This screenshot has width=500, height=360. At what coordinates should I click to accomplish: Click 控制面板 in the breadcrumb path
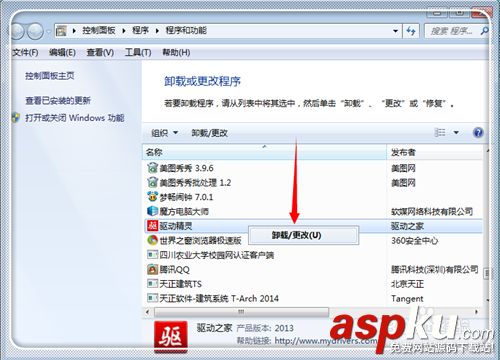99,31
